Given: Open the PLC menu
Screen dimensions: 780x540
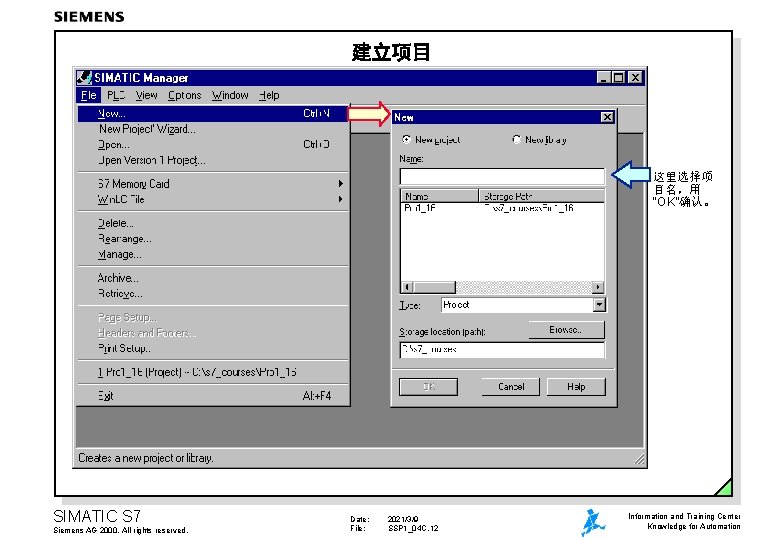Looking at the screenshot, I should (x=116, y=95).
